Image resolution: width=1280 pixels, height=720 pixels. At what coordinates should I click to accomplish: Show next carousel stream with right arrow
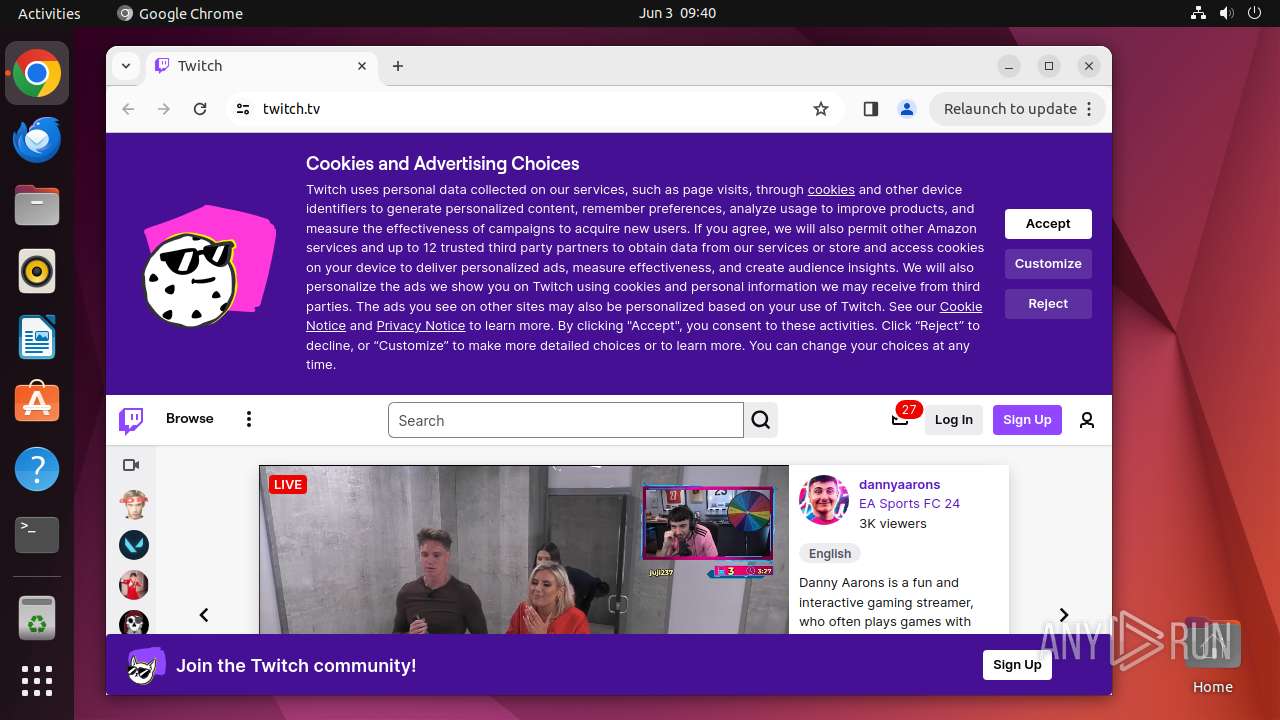1064,615
